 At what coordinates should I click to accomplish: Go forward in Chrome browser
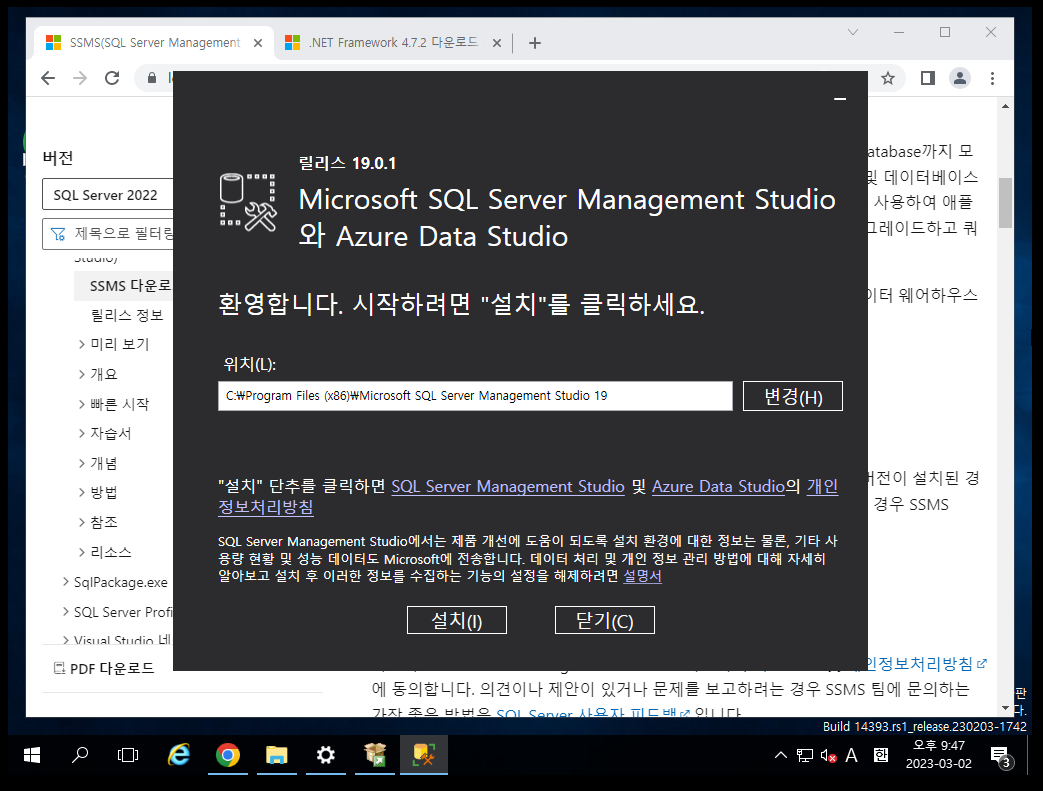[80, 79]
